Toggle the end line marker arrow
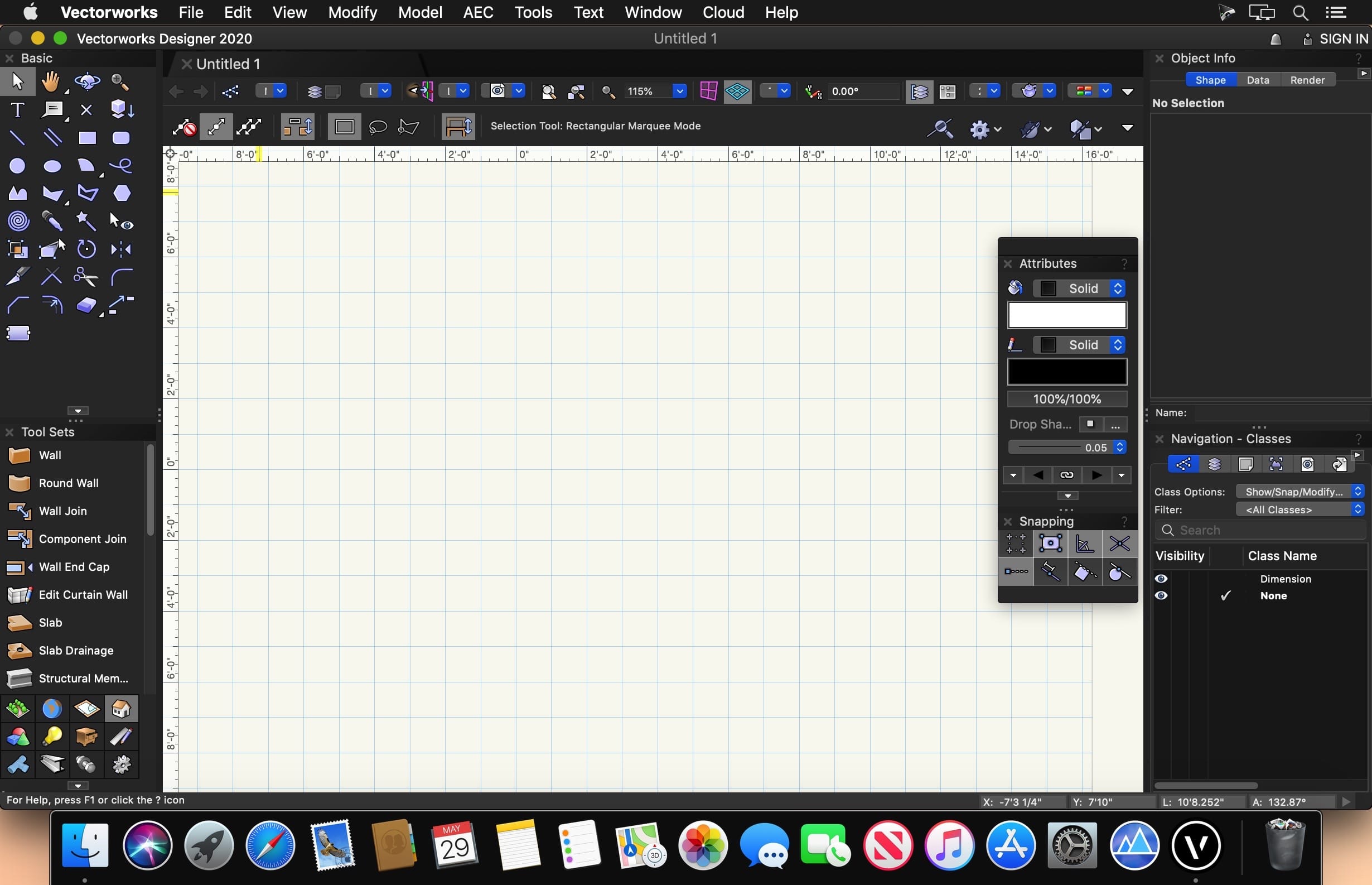Screen dimensions: 1372x885 coord(1096,475)
